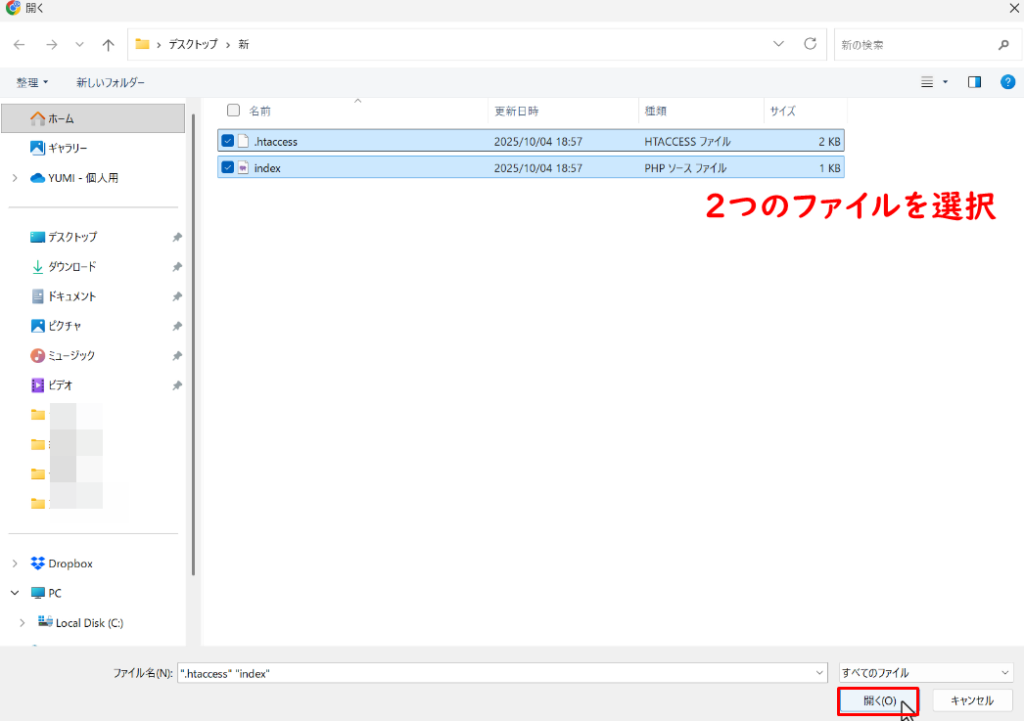Toggle the select-all checkbox in header
Screen dimensions: 1024x721
click(x=233, y=110)
